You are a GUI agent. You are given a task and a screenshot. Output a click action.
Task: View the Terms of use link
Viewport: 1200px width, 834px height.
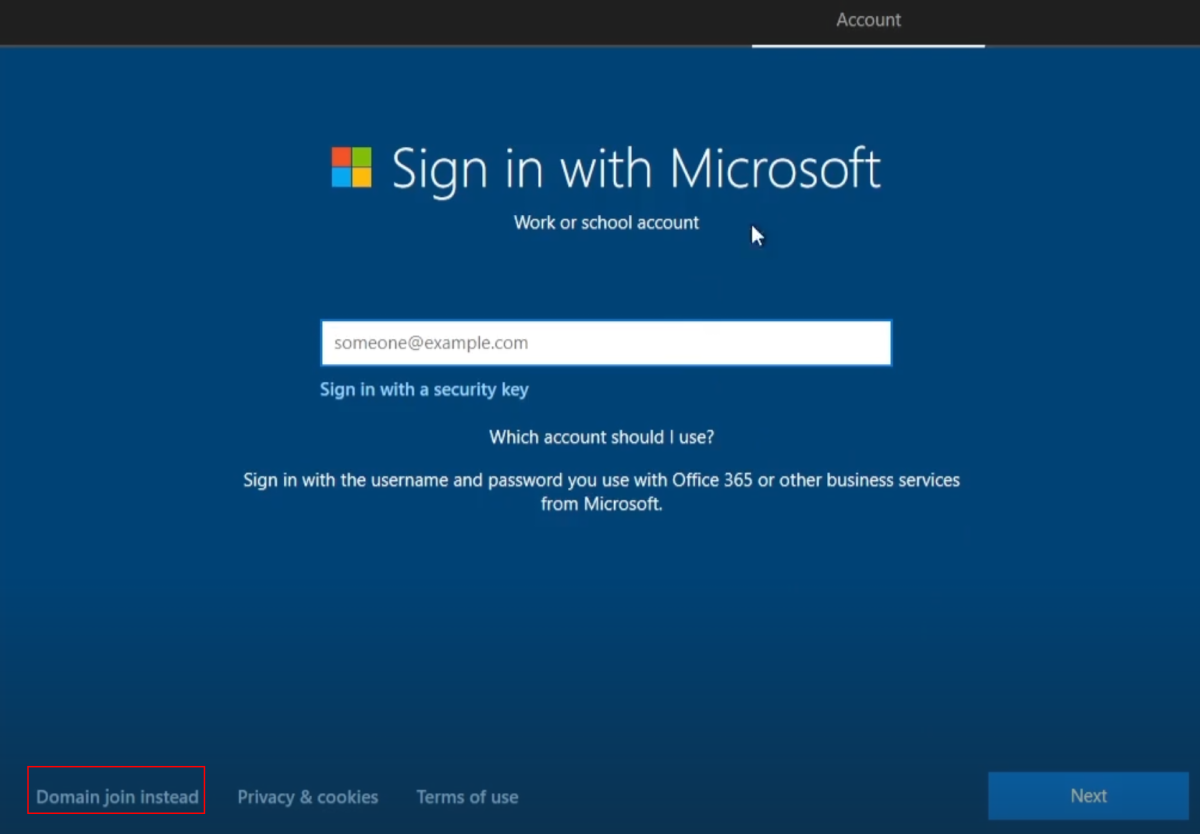click(467, 797)
